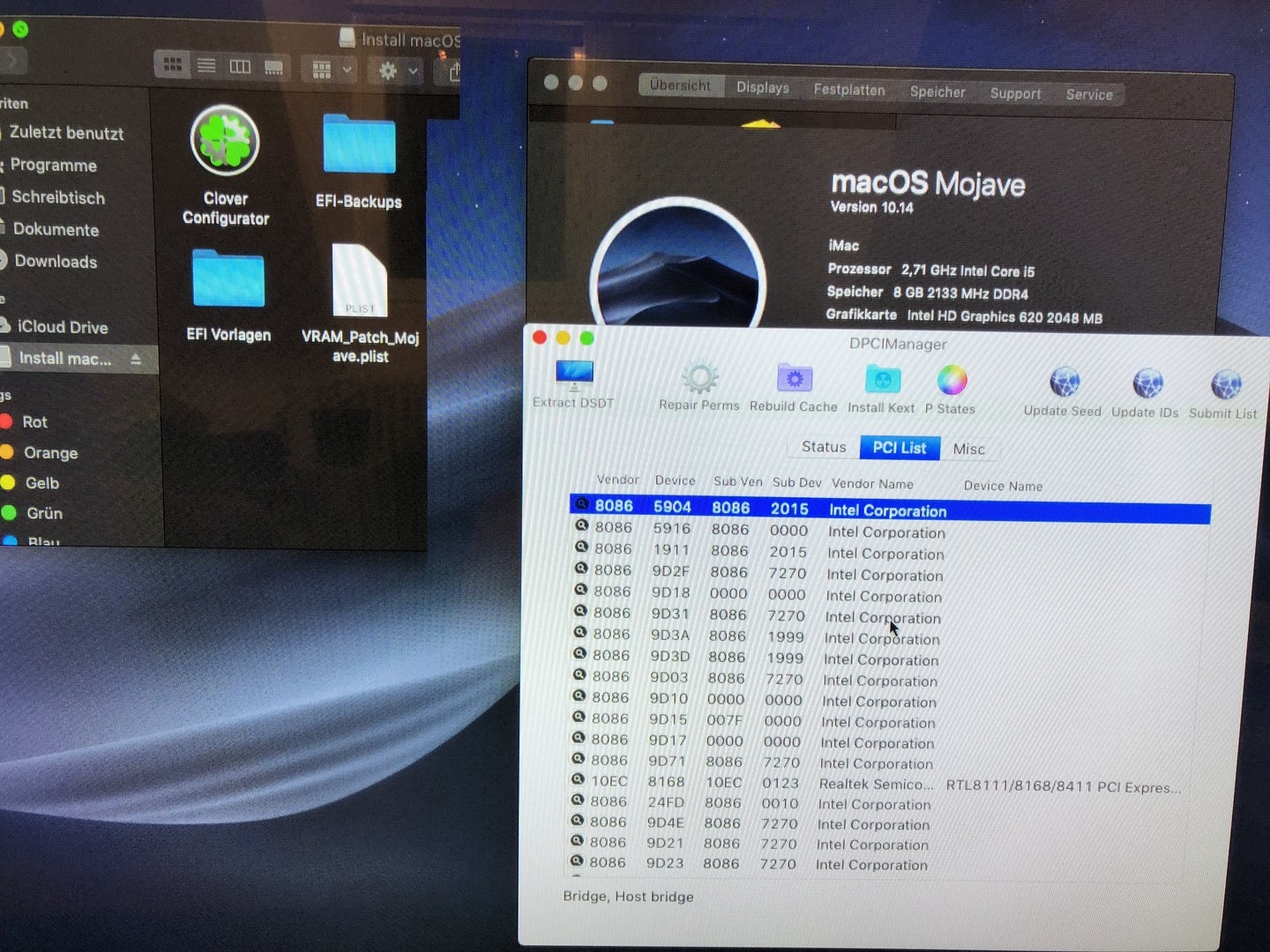This screenshot has height=952, width=1270.
Task: Open the Support tab in About This Mac
Action: [x=1015, y=93]
